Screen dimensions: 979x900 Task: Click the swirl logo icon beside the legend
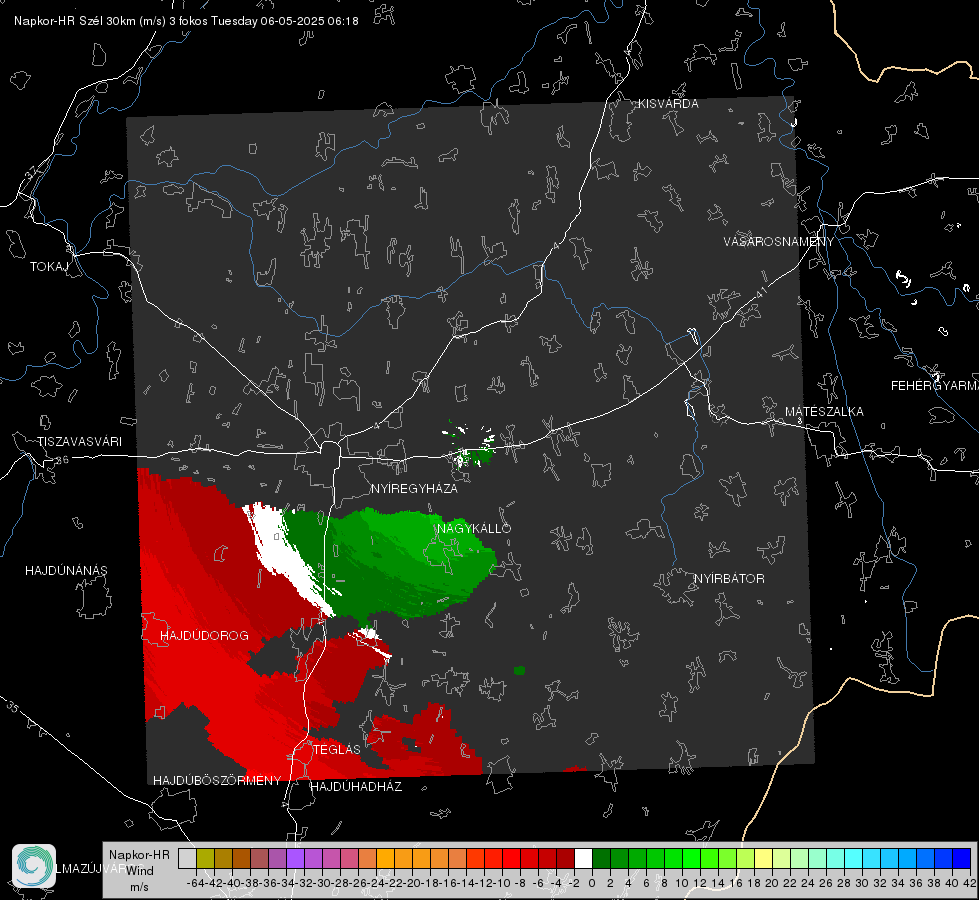click(34, 866)
